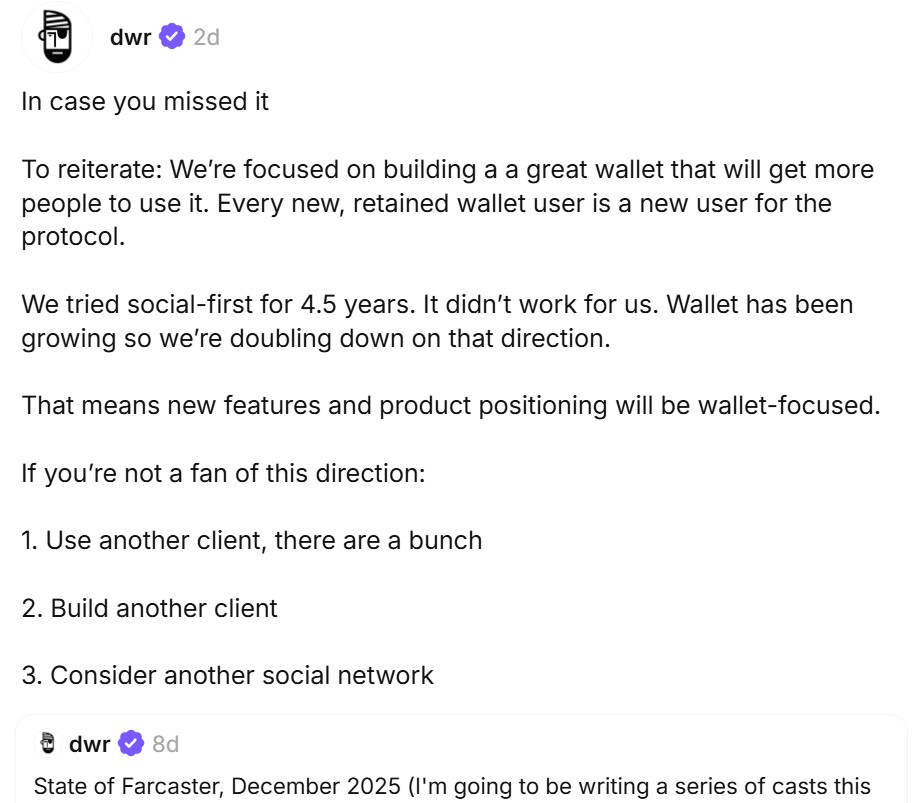This screenshot has height=803, width=921.
Task: Open the dwr username in the quoted cast
Action: point(90,744)
